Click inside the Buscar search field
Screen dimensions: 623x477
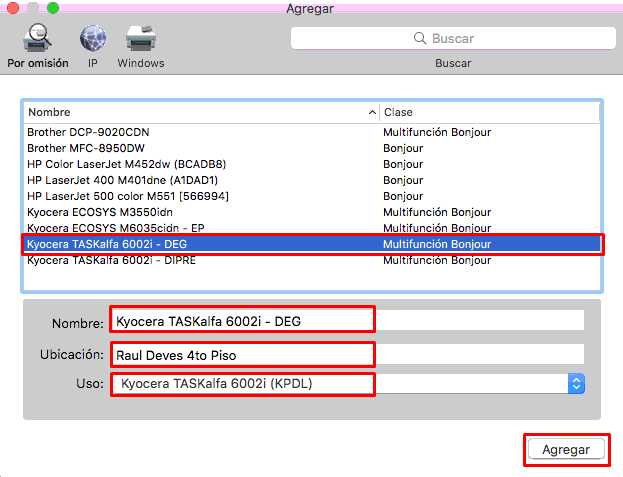click(453, 38)
